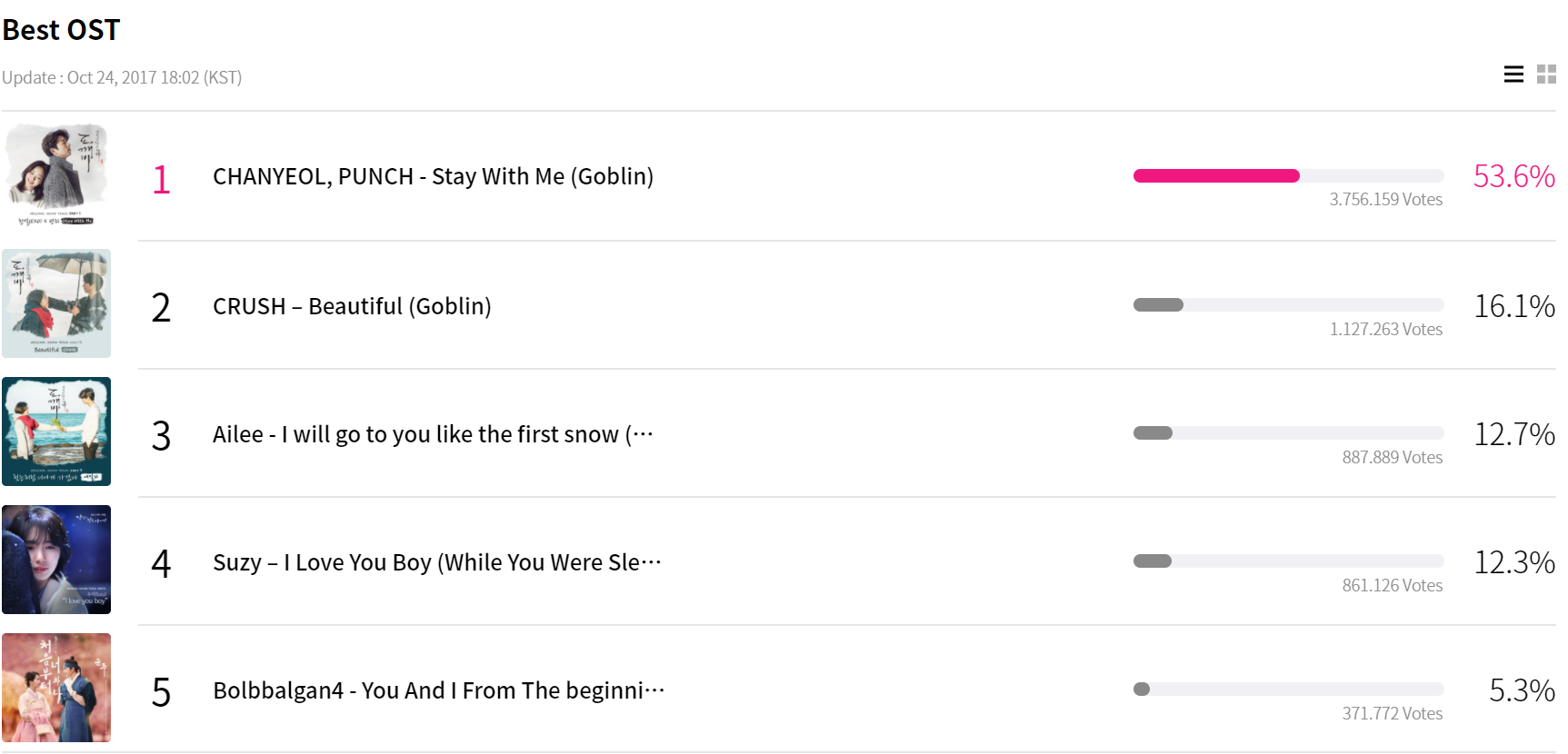Open Ailee first snow album cover
The width and height of the screenshot is (1568, 754).
(x=56, y=432)
